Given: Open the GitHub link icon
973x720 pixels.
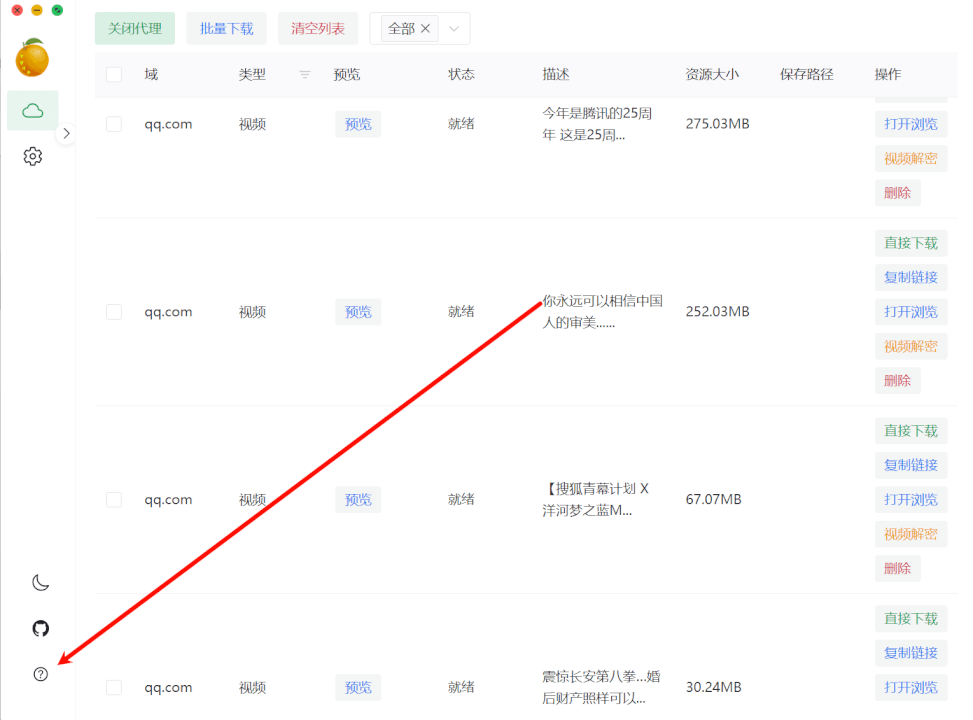Looking at the screenshot, I should click(40, 628).
